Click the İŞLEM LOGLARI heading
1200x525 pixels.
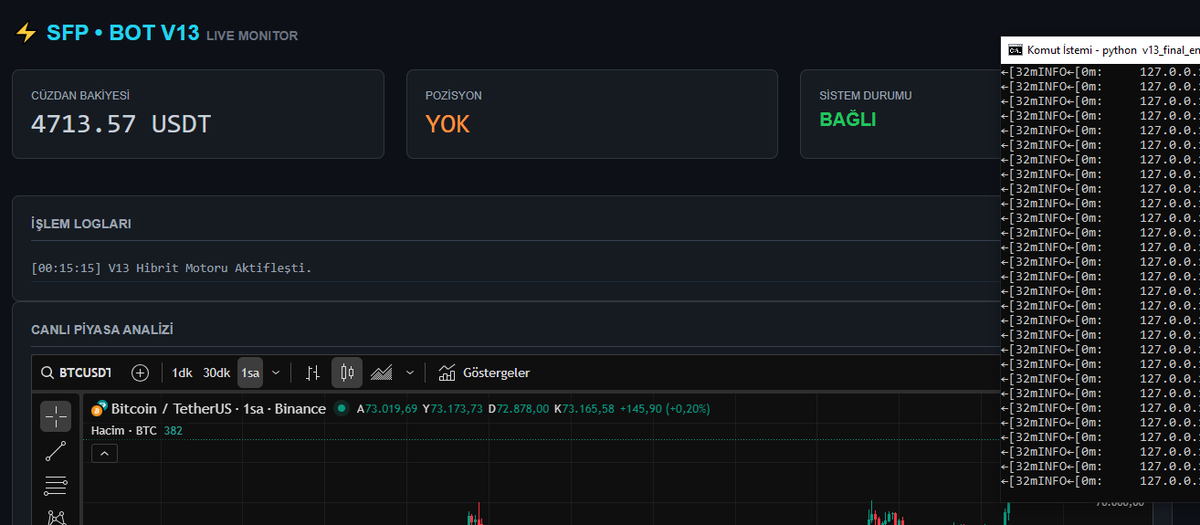coord(81,224)
